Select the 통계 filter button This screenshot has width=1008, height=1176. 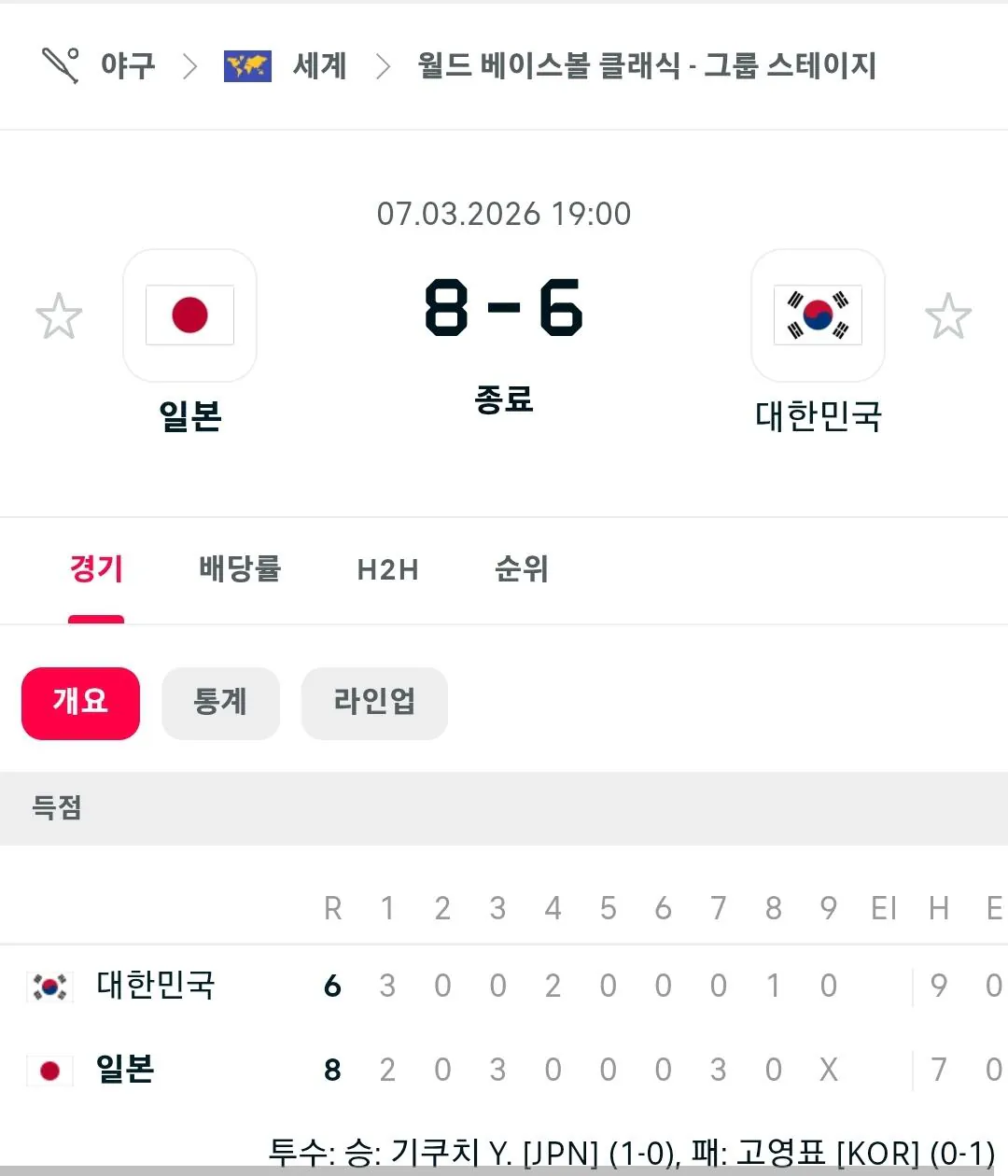pos(220,703)
